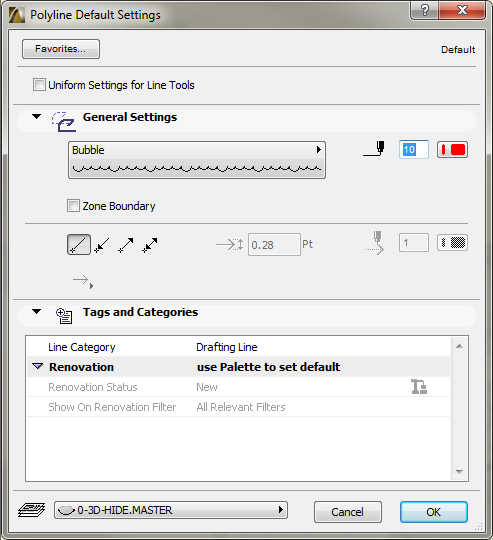Click the arrowhead pen icon

click(375, 243)
